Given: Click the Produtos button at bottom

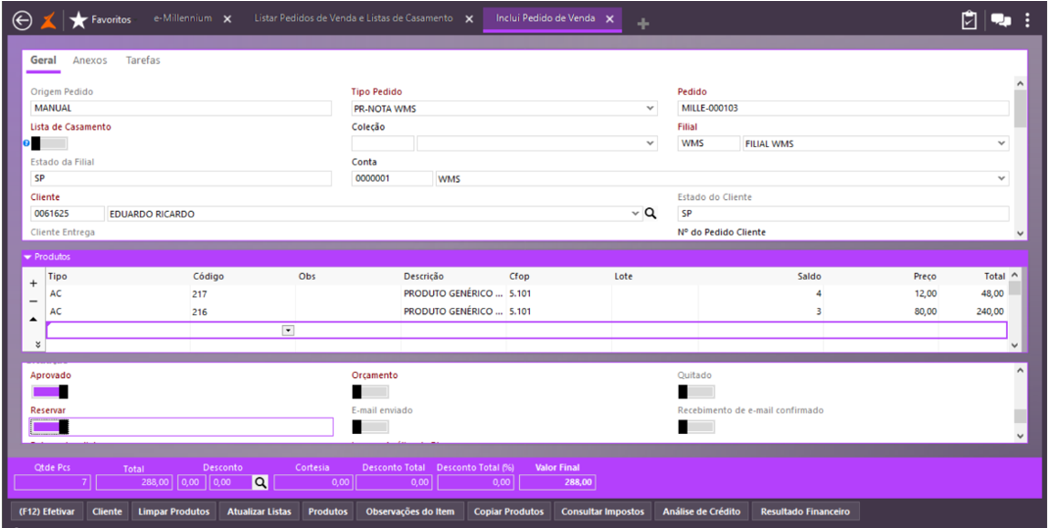Looking at the screenshot, I should 328,512.
